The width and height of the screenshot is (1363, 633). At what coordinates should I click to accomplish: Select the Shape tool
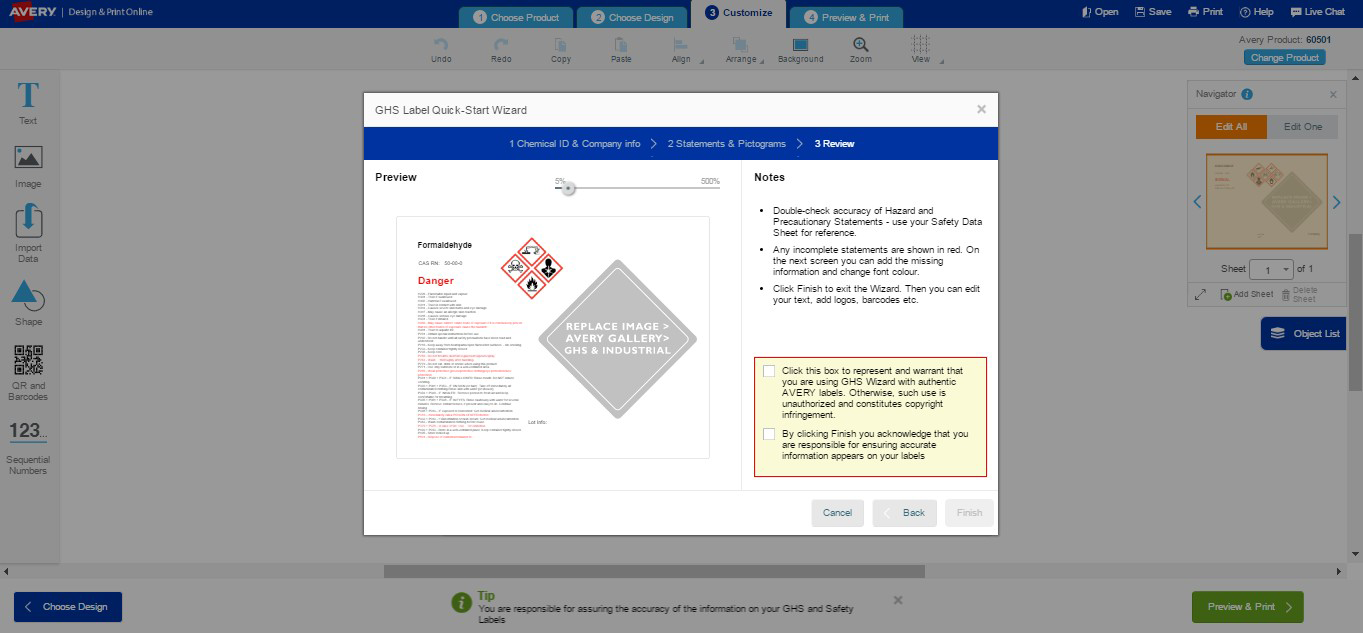[28, 303]
